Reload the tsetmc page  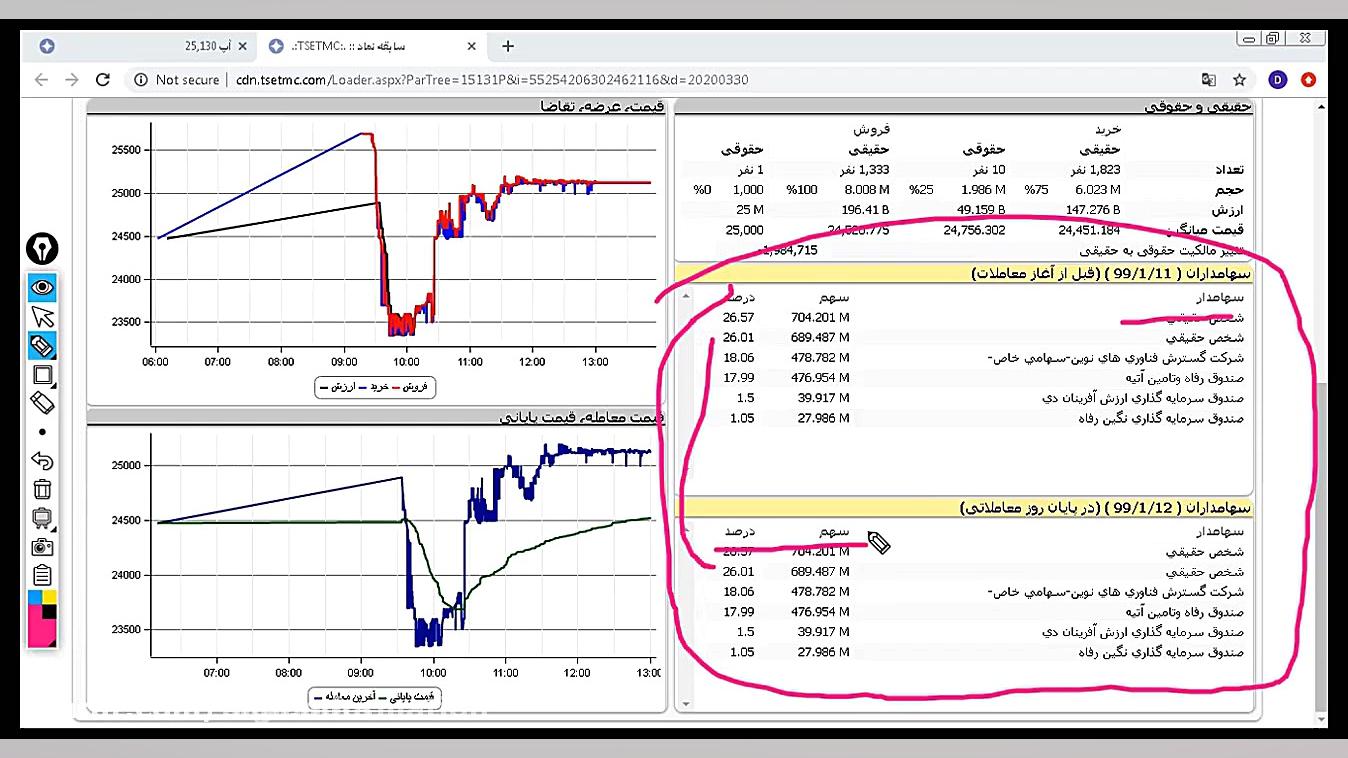102,80
